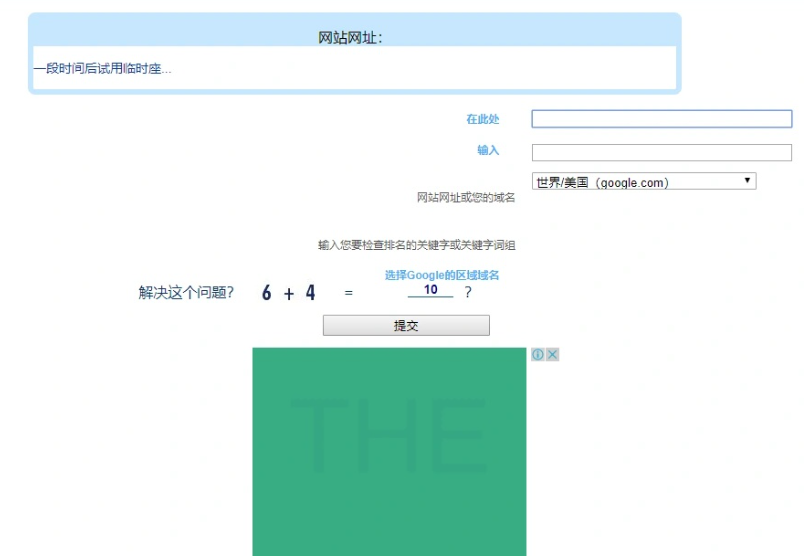Close the ad with the X icon
The width and height of the screenshot is (804, 556).
[552, 354]
